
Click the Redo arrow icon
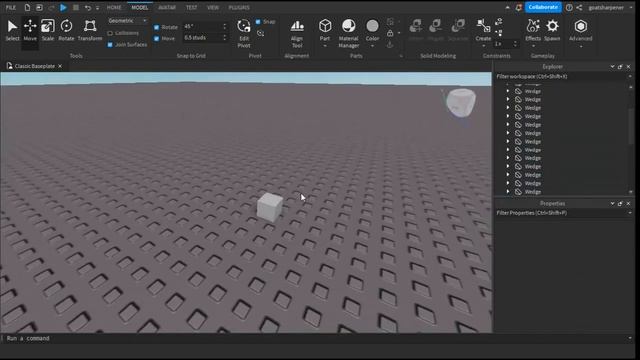coord(51,7)
